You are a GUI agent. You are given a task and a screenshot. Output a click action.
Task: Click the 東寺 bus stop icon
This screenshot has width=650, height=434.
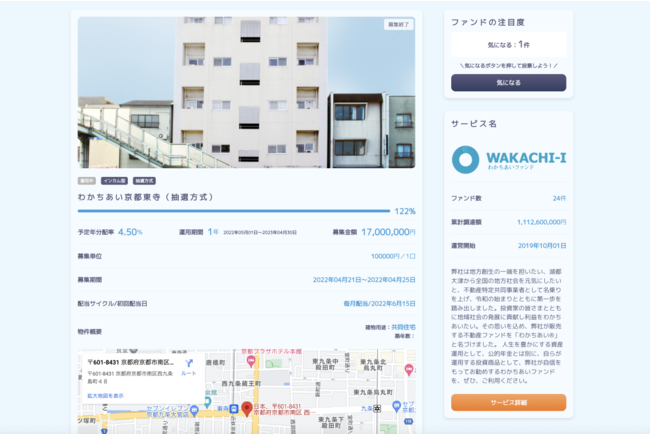(234, 409)
